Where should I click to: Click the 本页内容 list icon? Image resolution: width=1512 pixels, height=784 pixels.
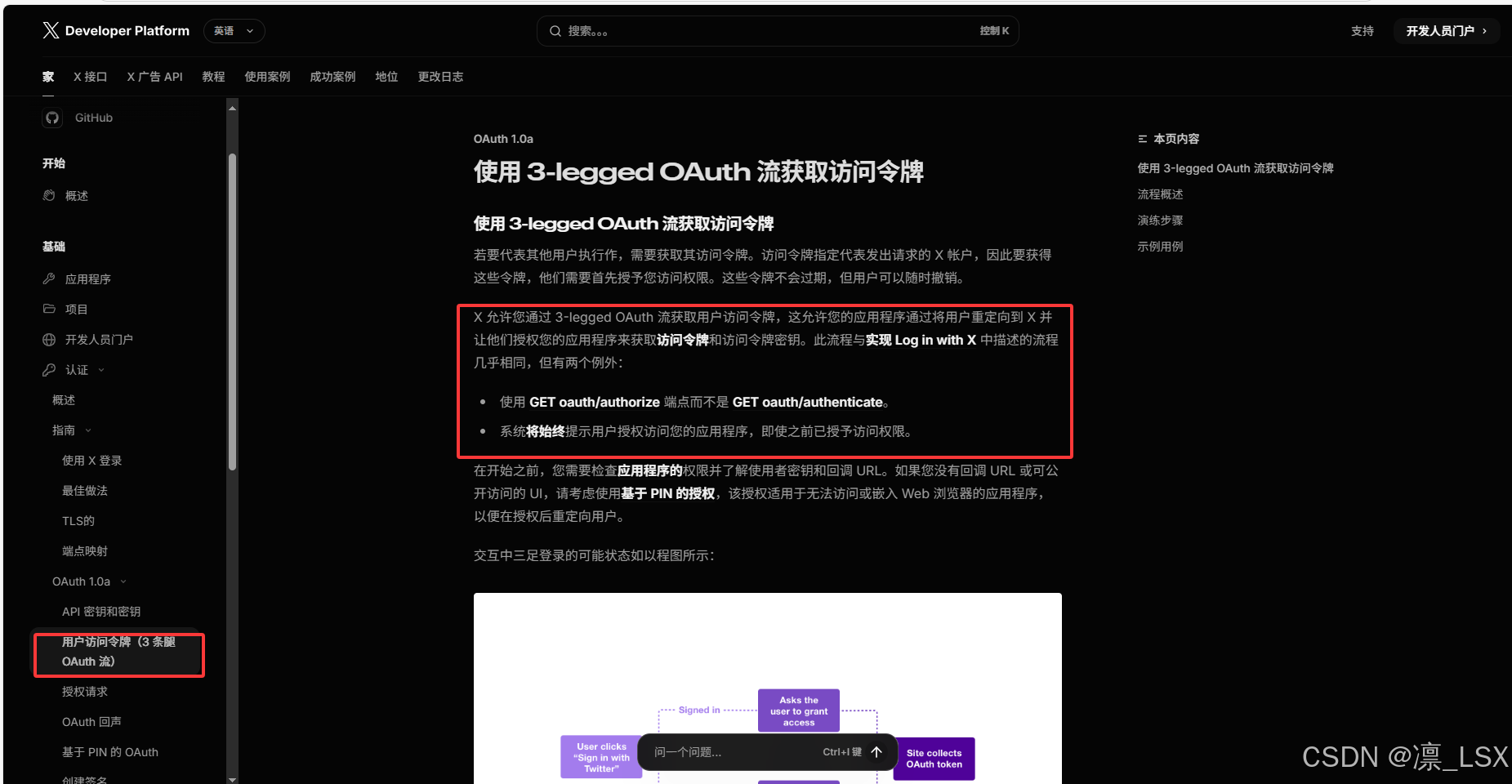tap(1143, 139)
